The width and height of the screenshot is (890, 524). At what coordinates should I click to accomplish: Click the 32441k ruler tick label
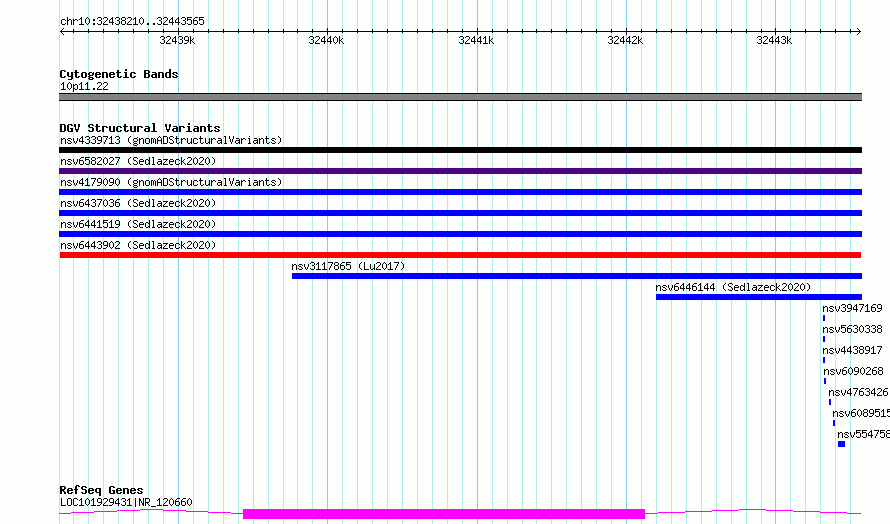pyautogui.click(x=476, y=40)
